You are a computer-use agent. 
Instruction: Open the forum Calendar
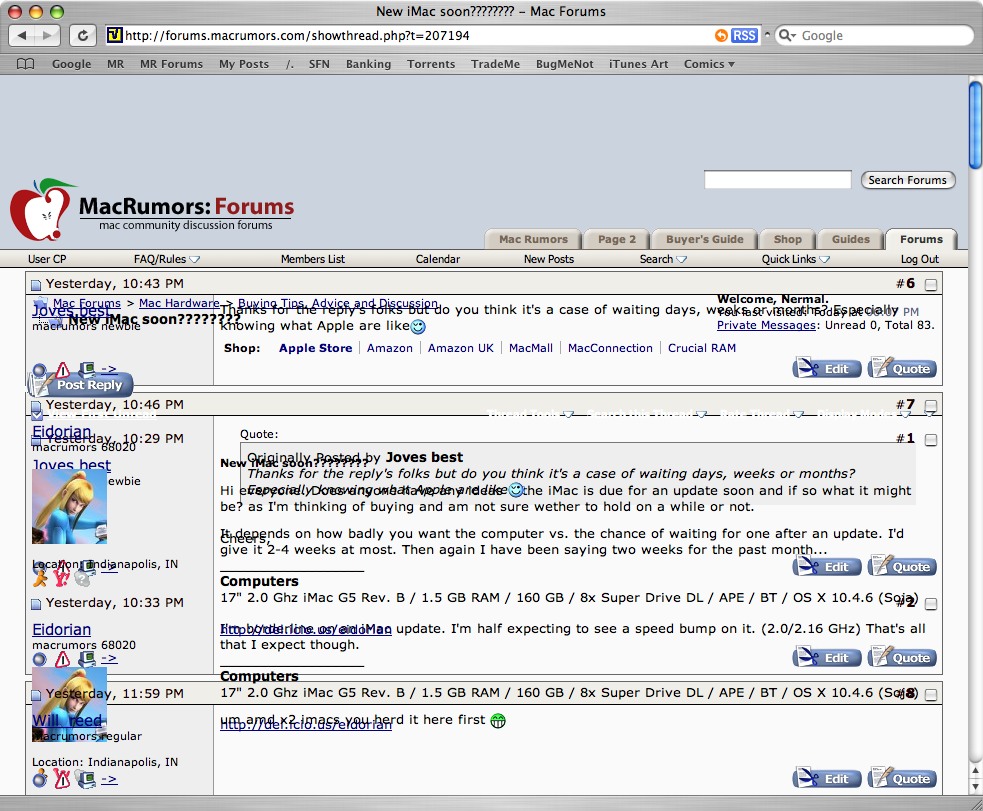click(438, 259)
